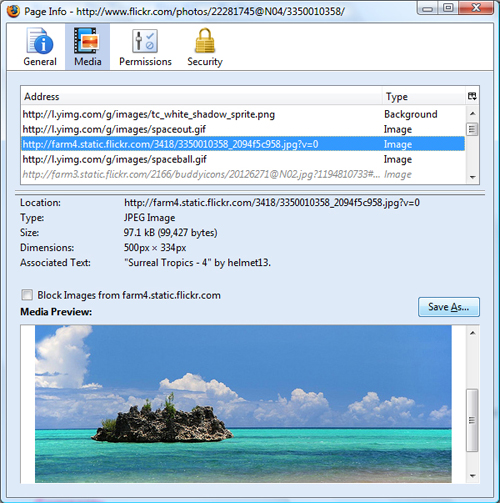Maximize the Page Info window
Image resolution: width=500 pixels, height=503 pixels.
tap(448, 8)
